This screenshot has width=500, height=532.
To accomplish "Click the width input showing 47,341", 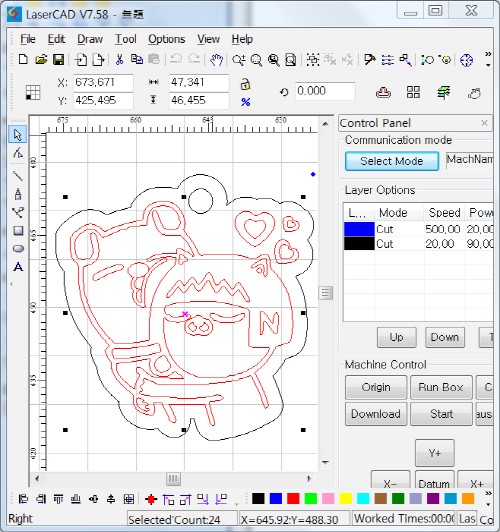I will [199, 82].
